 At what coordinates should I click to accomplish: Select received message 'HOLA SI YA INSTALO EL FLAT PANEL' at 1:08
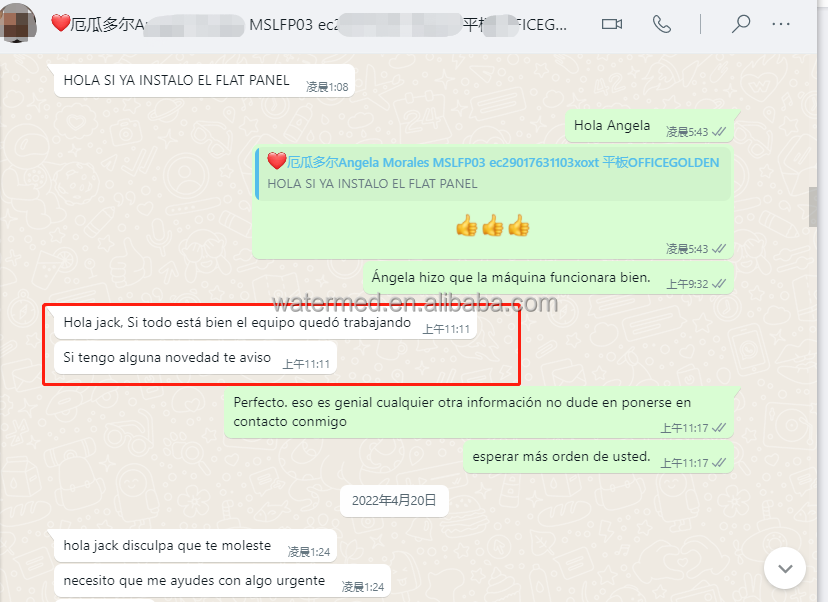[204, 81]
